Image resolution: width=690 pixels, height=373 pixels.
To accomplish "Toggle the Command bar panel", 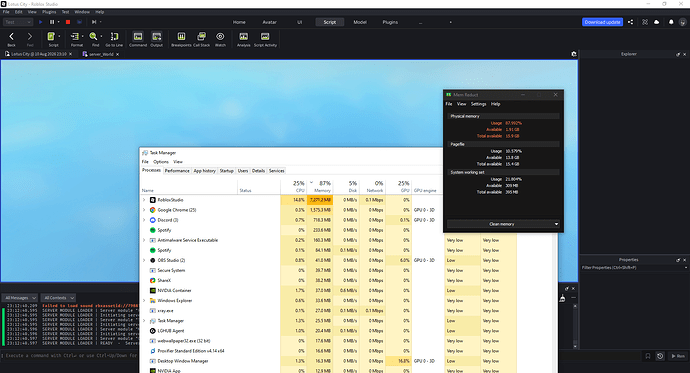I will [x=138, y=39].
